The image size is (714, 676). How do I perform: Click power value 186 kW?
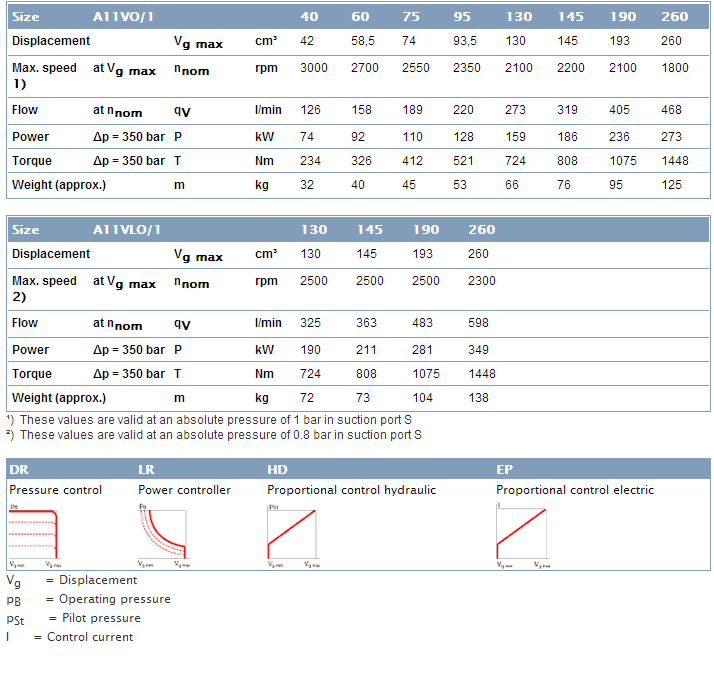(x=567, y=137)
